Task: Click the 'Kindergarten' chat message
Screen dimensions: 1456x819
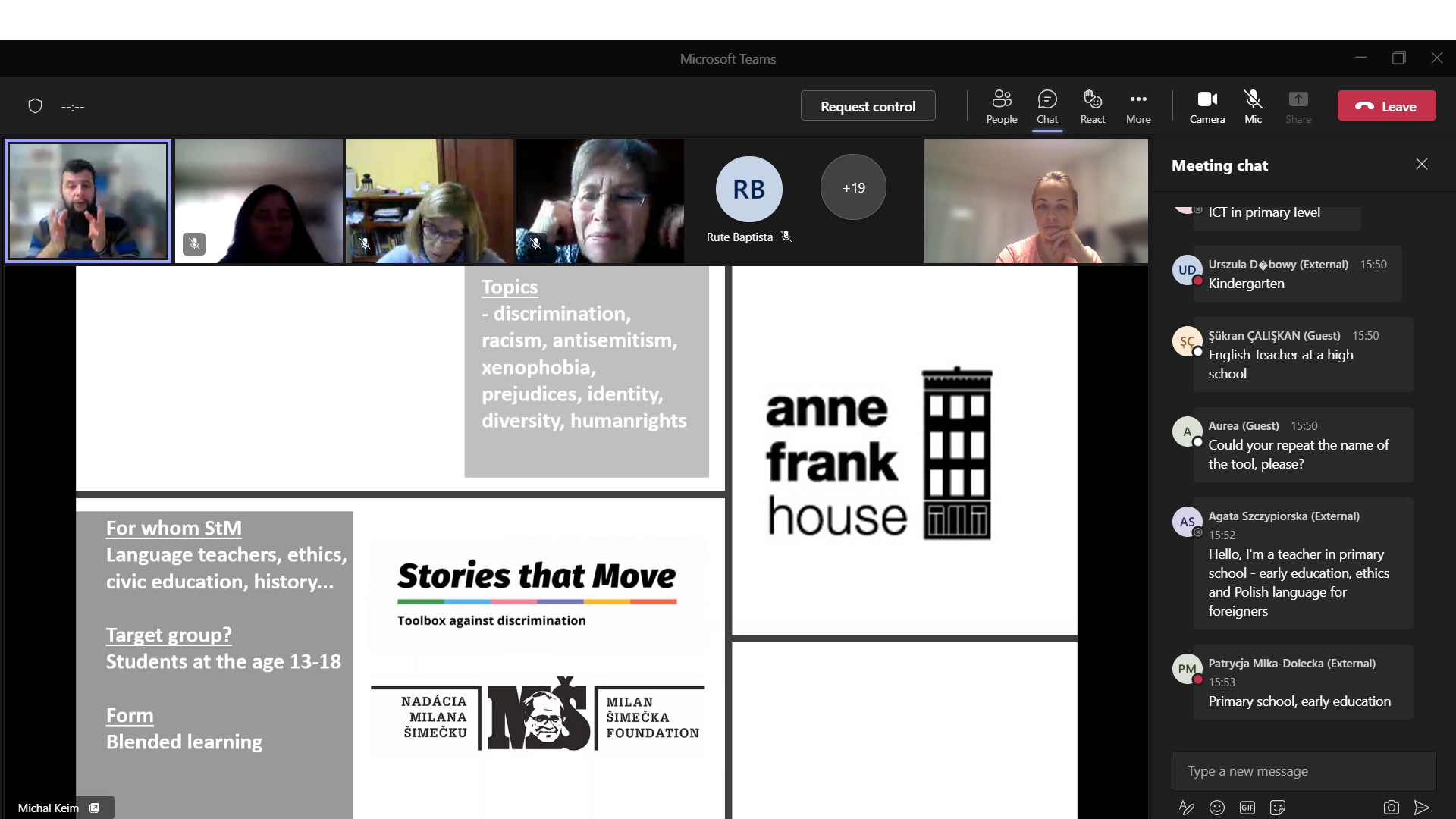Action: [1246, 284]
